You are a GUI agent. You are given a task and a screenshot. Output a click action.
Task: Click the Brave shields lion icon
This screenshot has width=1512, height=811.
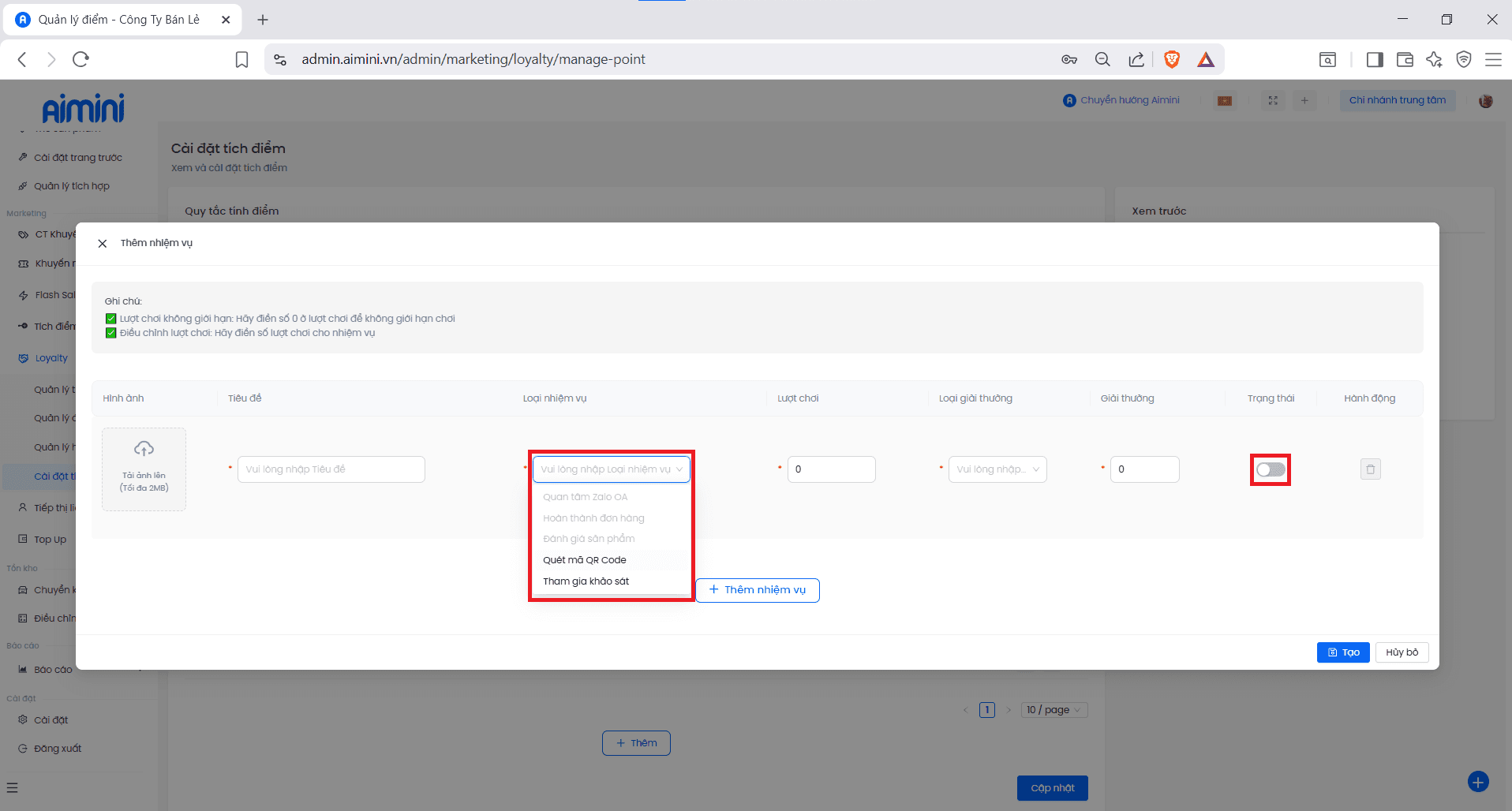[1172, 59]
